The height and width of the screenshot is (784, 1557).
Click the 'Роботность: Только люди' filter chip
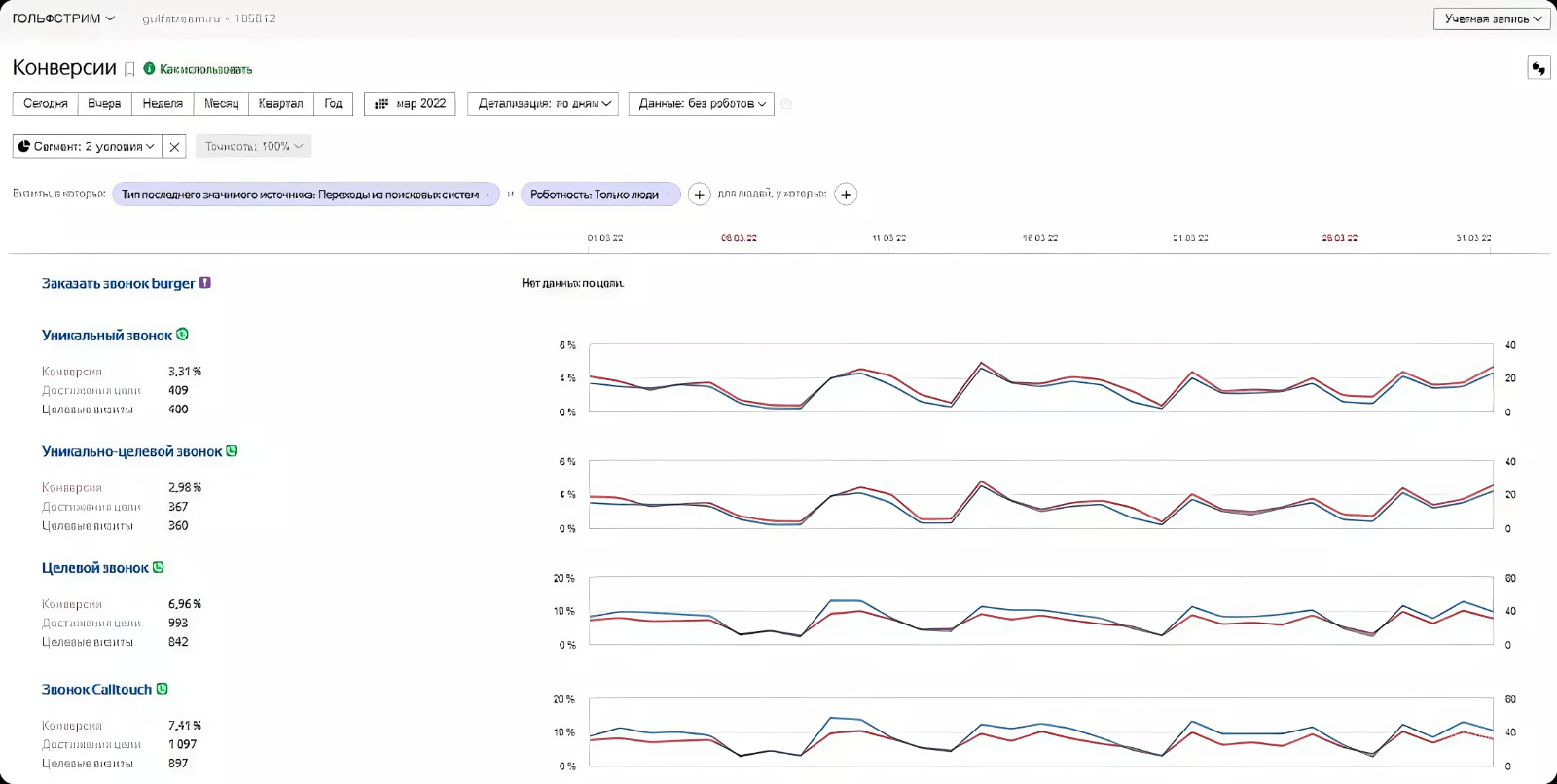pos(595,195)
